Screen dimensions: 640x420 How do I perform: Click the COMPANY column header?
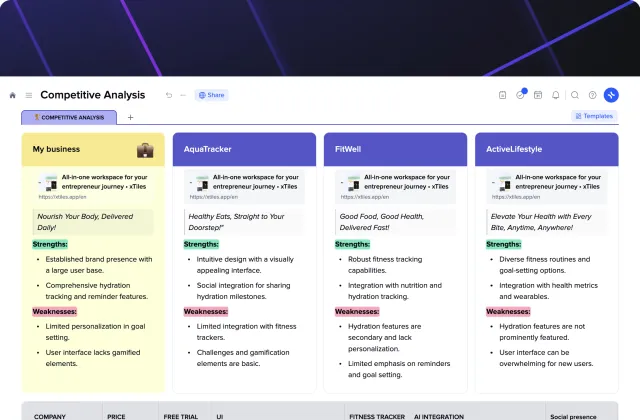tap(50, 416)
